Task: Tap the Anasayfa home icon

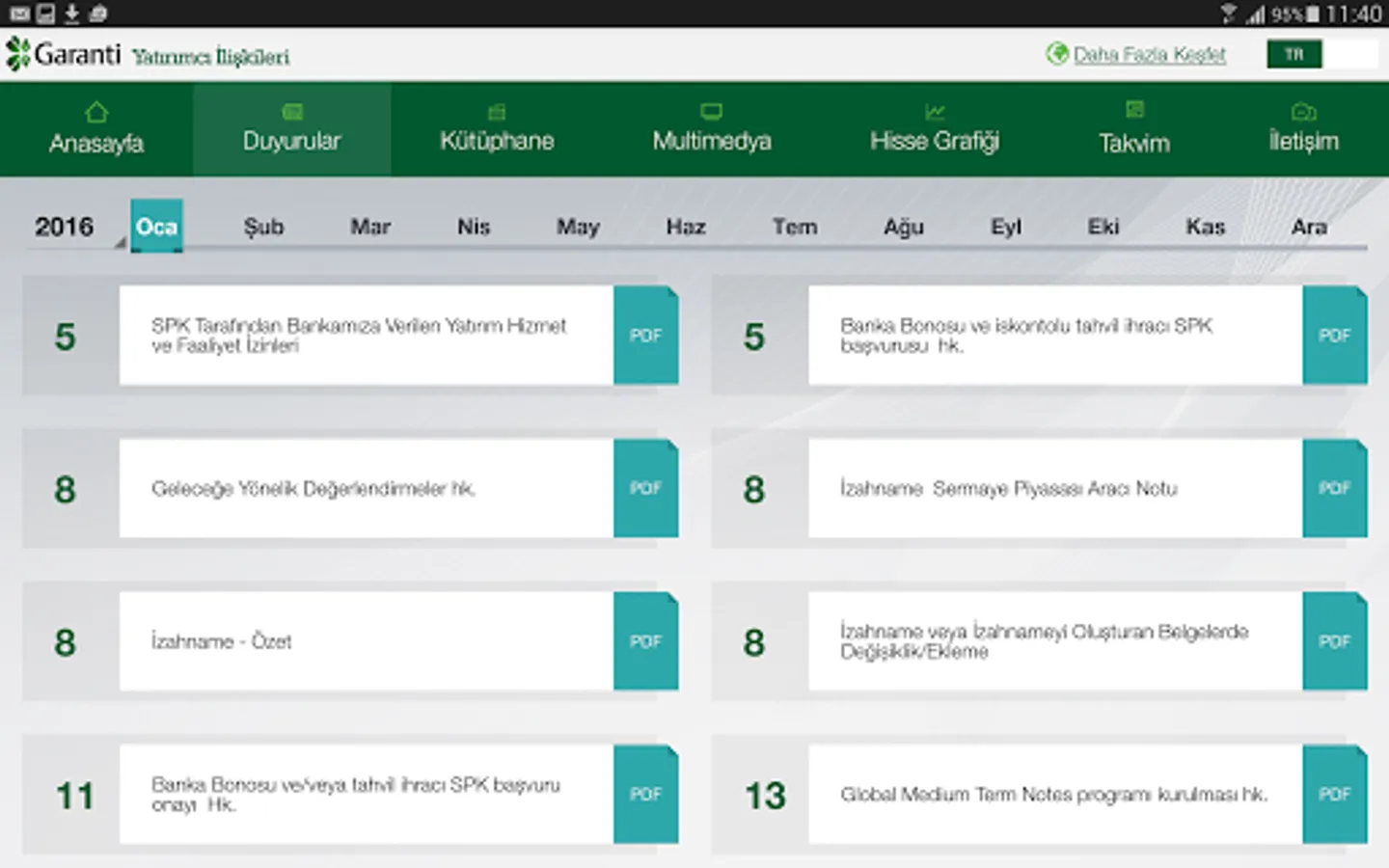Action: pos(96,112)
